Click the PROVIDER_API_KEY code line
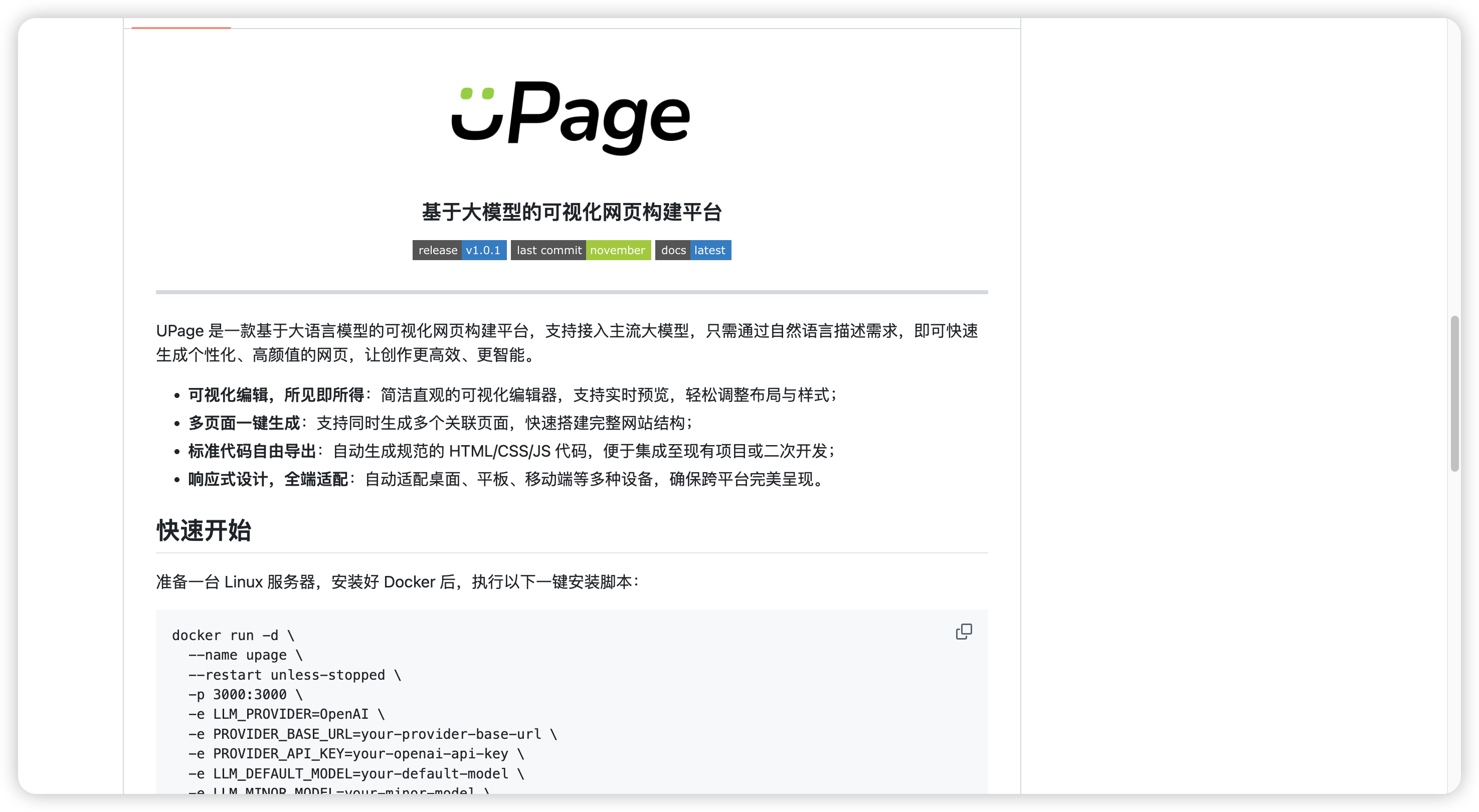 pyautogui.click(x=356, y=753)
